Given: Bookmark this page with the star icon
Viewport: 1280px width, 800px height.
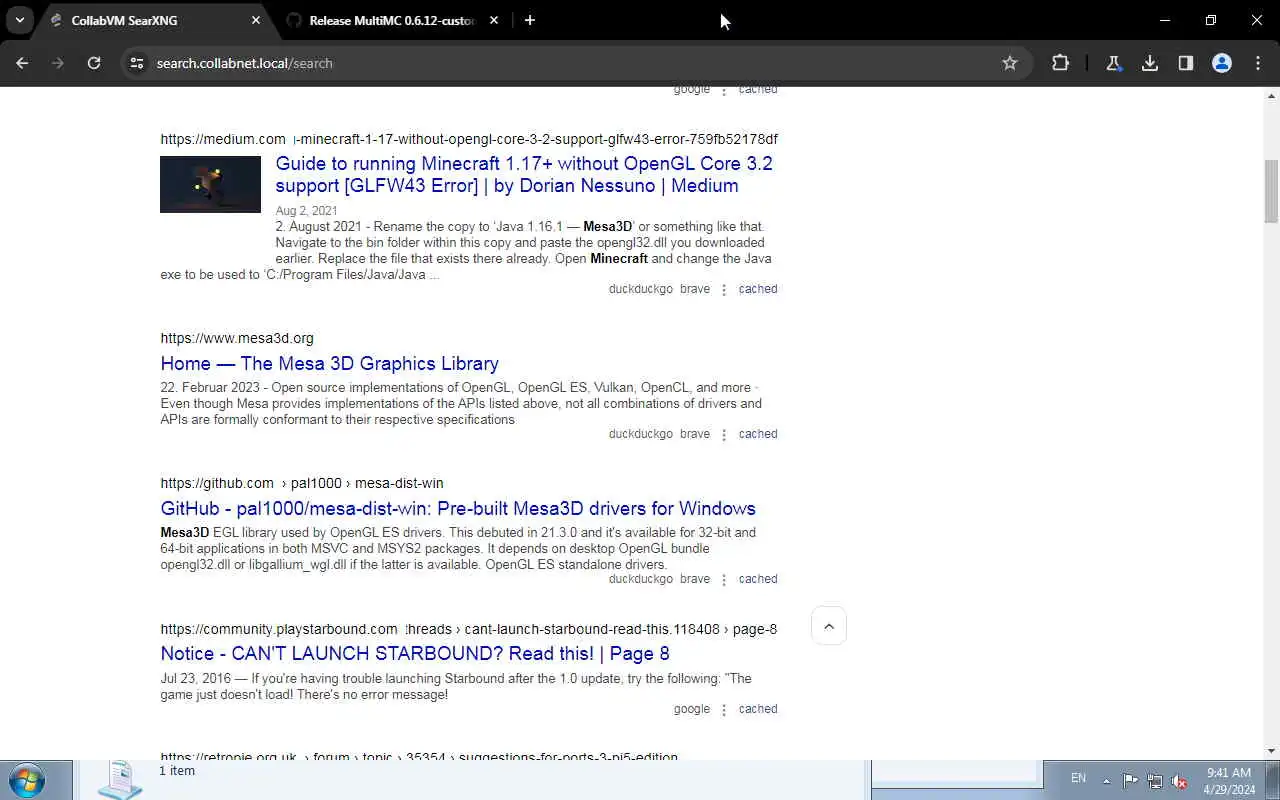Looking at the screenshot, I should pos(1010,63).
